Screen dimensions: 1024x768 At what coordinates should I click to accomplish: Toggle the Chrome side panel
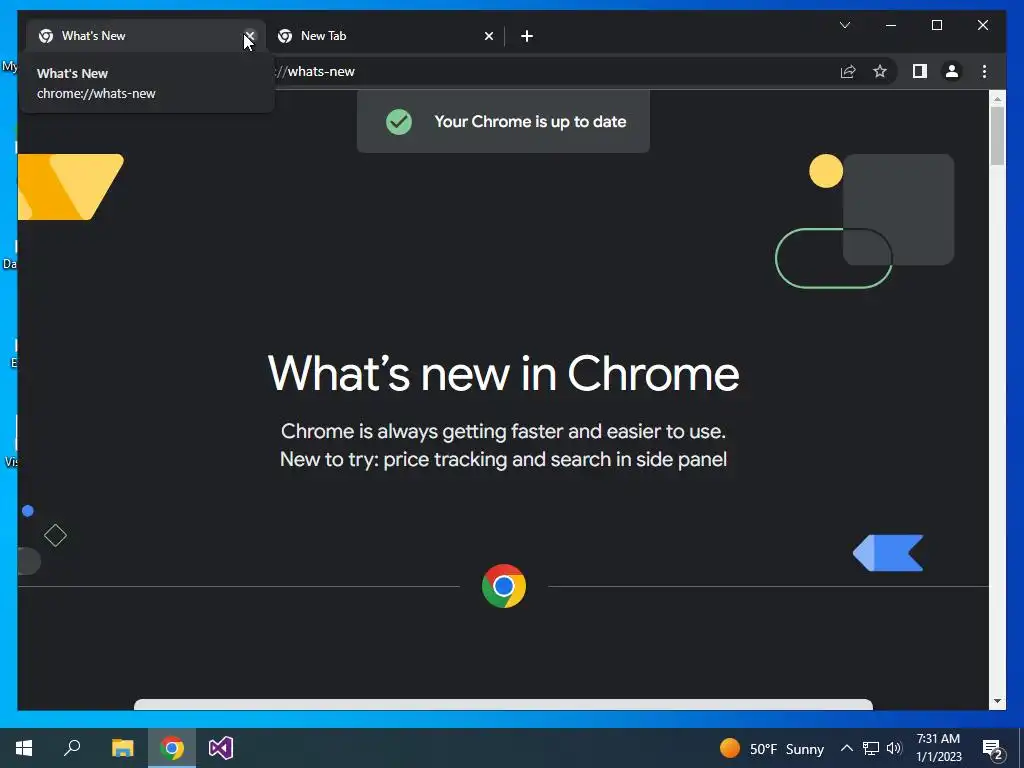pyautogui.click(x=920, y=71)
